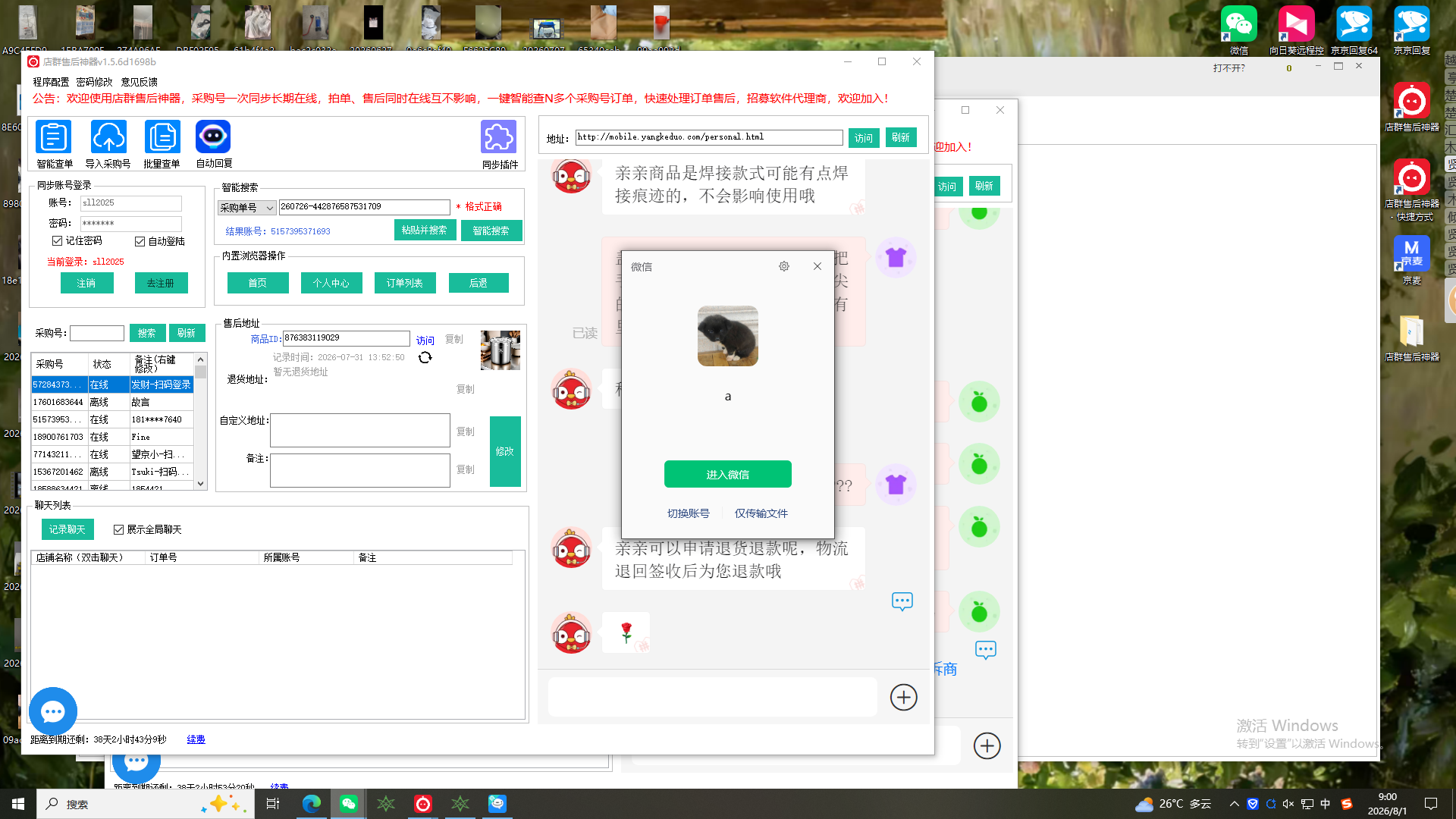Screen dimensions: 1456x819
Task: Click the 智能搜索 button
Action: coord(491,231)
